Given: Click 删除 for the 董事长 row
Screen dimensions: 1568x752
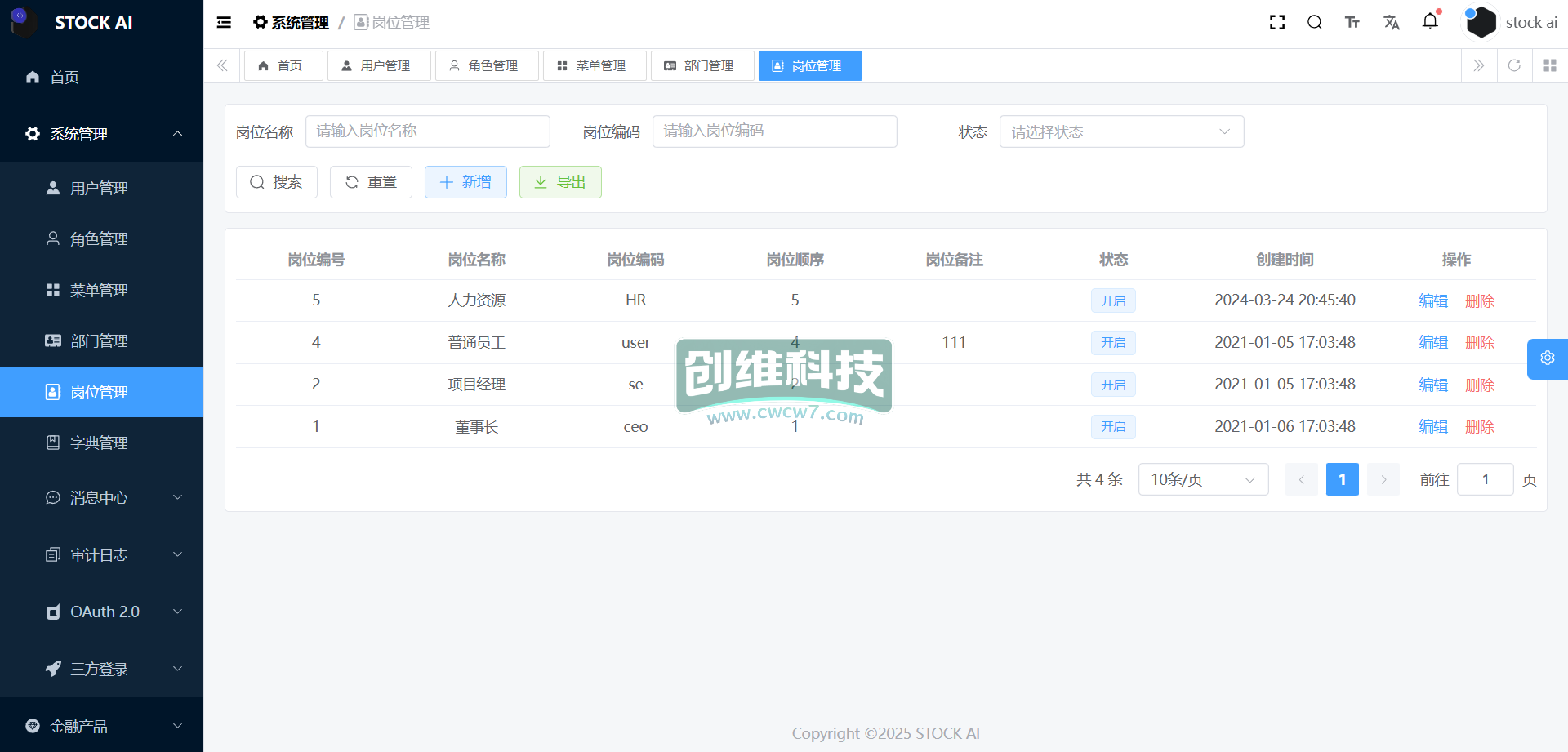Looking at the screenshot, I should (x=1479, y=427).
